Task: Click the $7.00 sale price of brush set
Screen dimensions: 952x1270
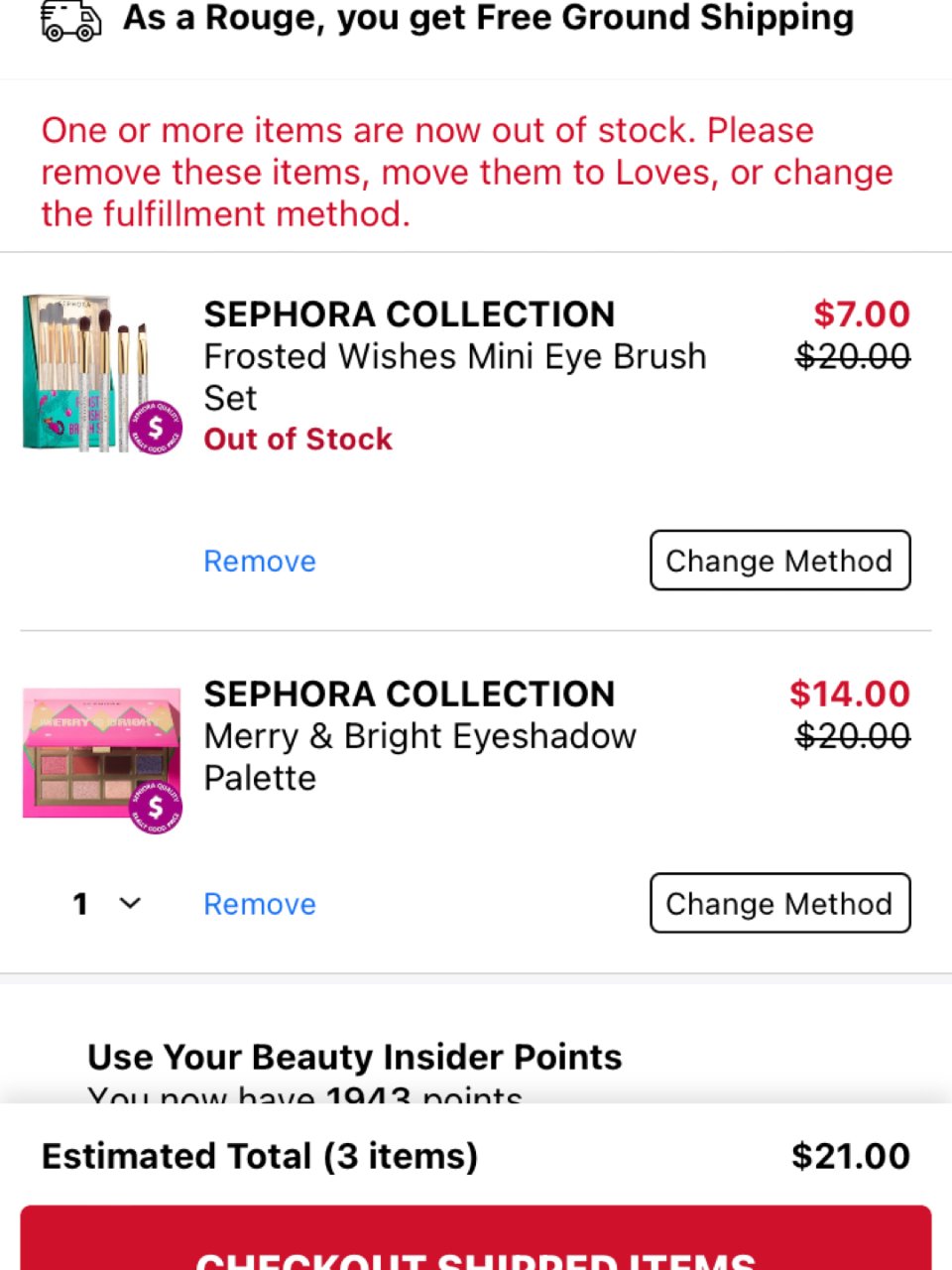Action: tap(861, 315)
